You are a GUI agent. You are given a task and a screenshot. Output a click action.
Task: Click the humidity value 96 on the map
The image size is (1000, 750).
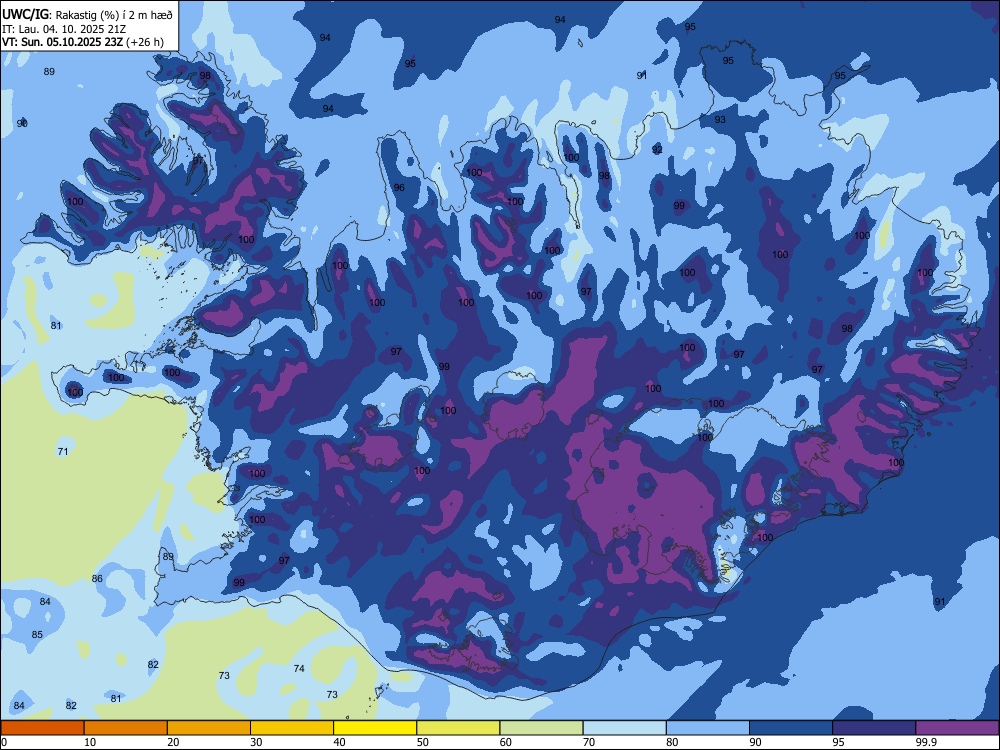point(399,188)
